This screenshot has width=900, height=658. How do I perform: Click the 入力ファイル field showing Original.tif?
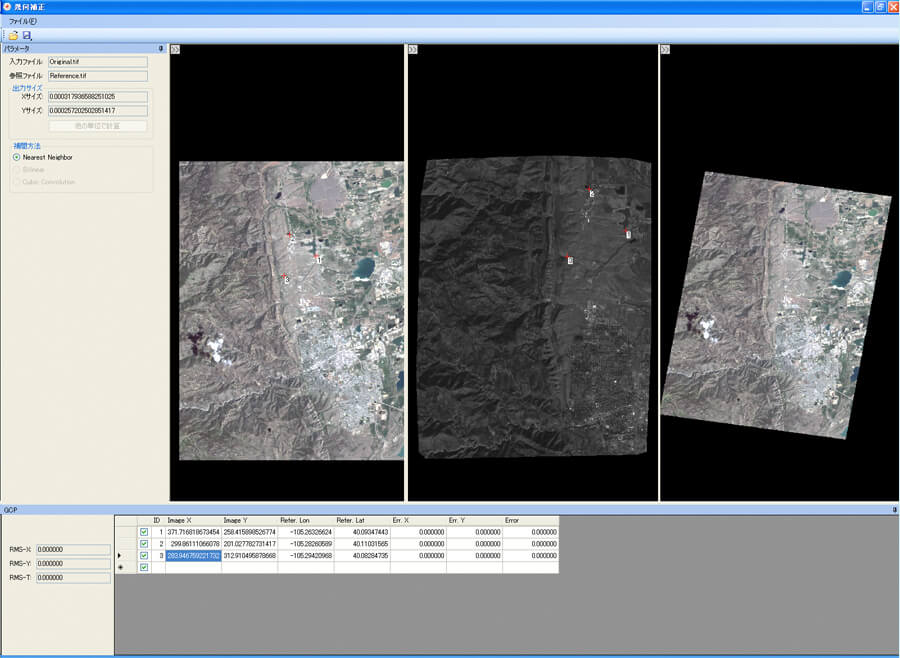point(98,61)
